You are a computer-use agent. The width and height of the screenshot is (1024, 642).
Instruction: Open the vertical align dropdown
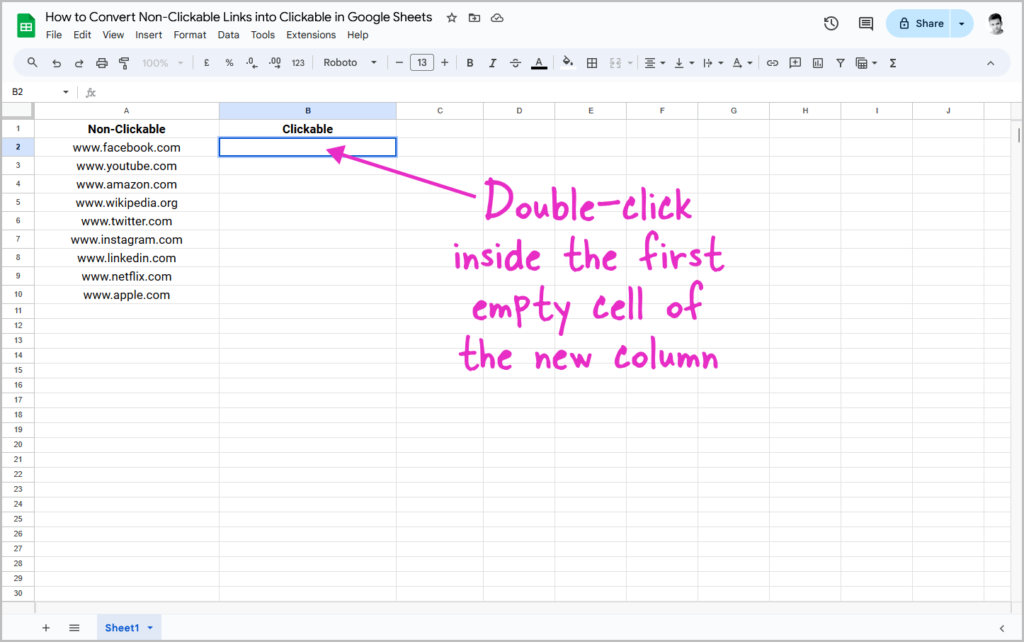pyautogui.click(x=684, y=63)
